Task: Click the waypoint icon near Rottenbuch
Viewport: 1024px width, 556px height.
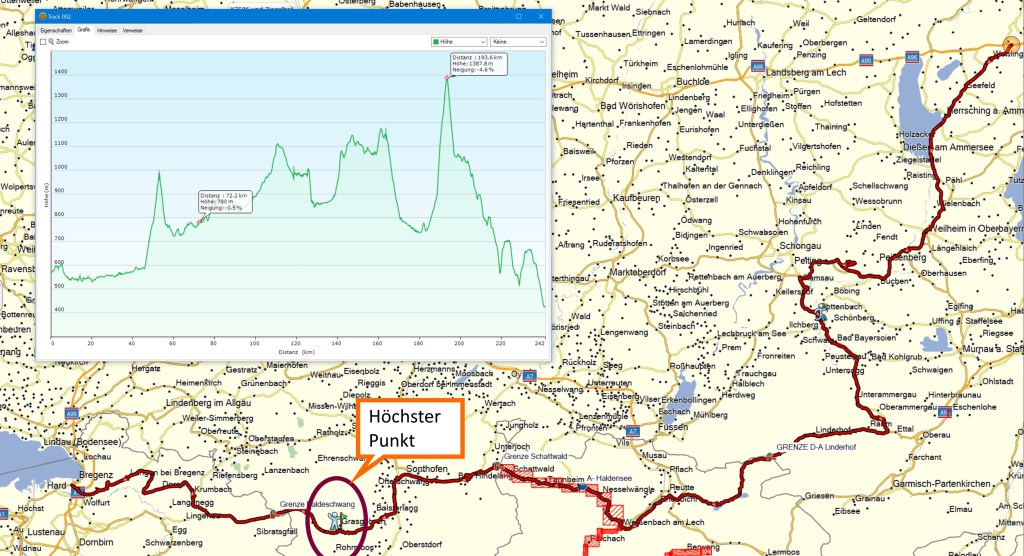Action: tap(821, 311)
